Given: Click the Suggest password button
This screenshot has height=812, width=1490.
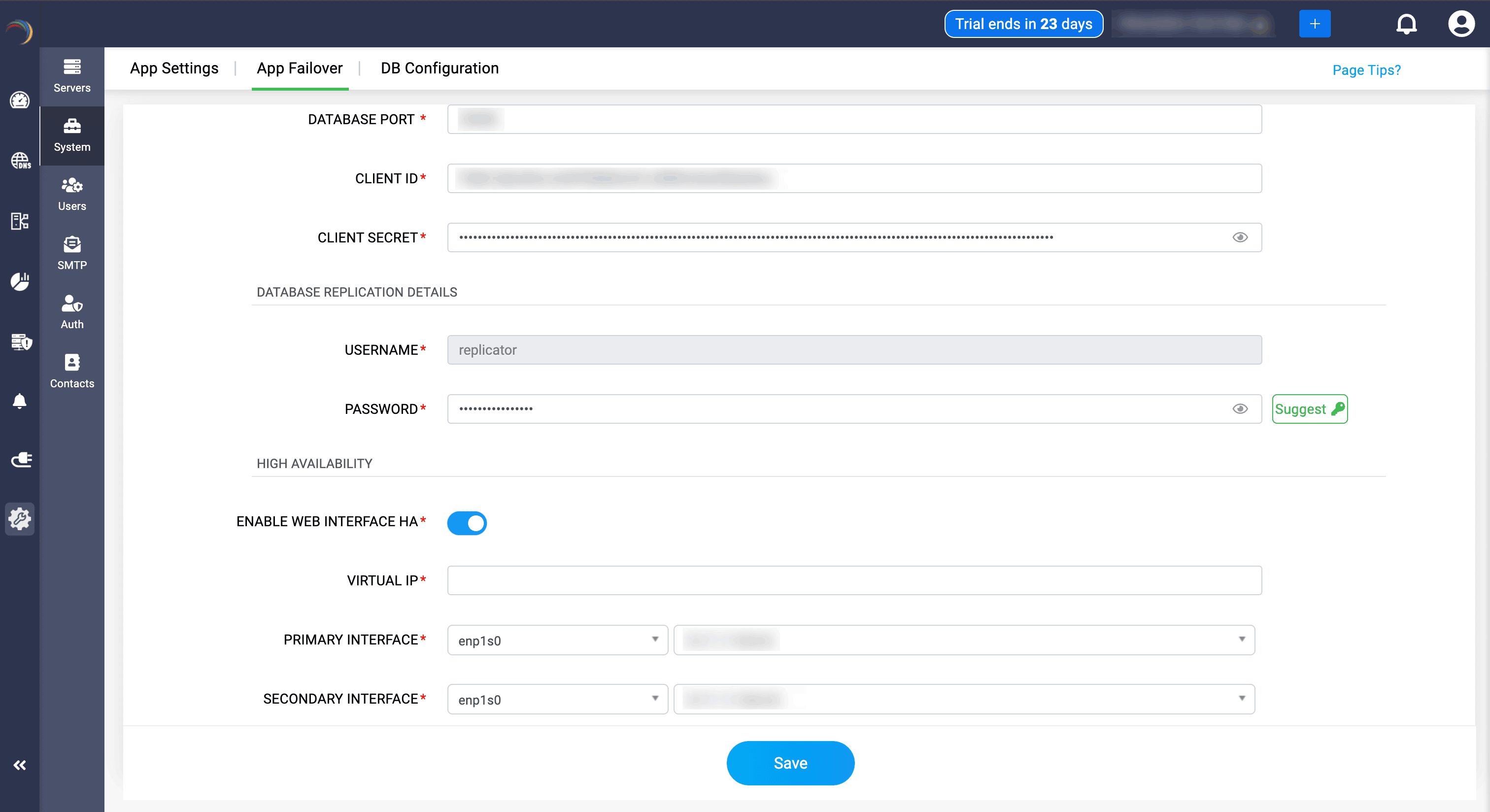Looking at the screenshot, I should tap(1309, 409).
